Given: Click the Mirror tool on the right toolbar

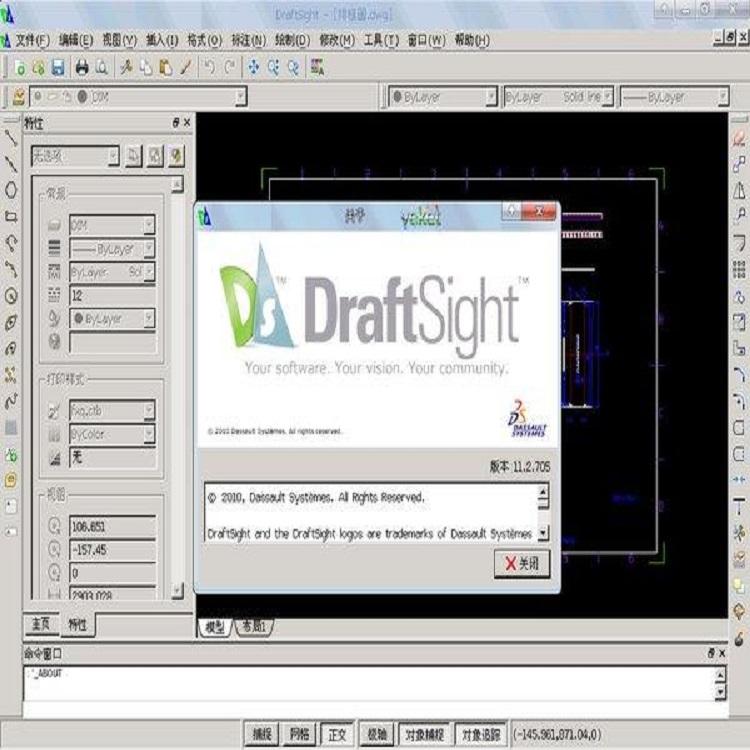Looking at the screenshot, I should 739,189.
